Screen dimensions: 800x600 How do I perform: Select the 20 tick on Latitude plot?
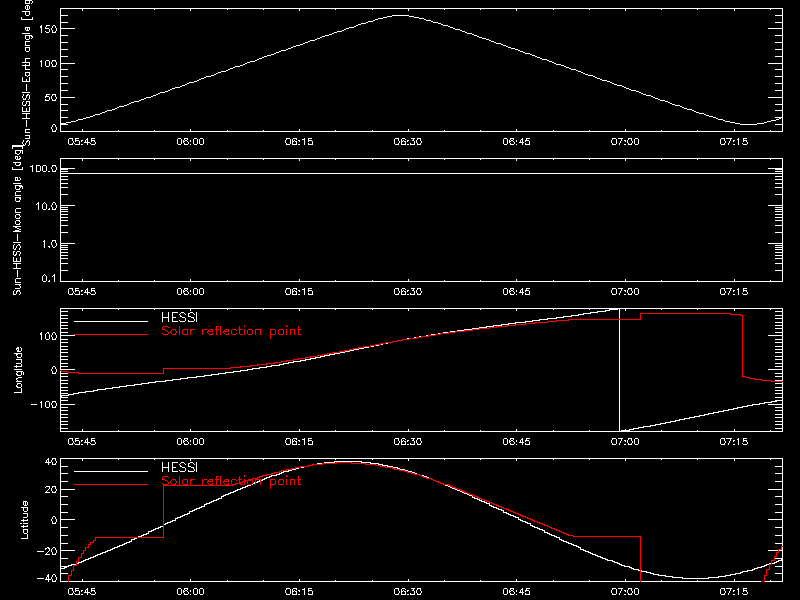pos(51,490)
